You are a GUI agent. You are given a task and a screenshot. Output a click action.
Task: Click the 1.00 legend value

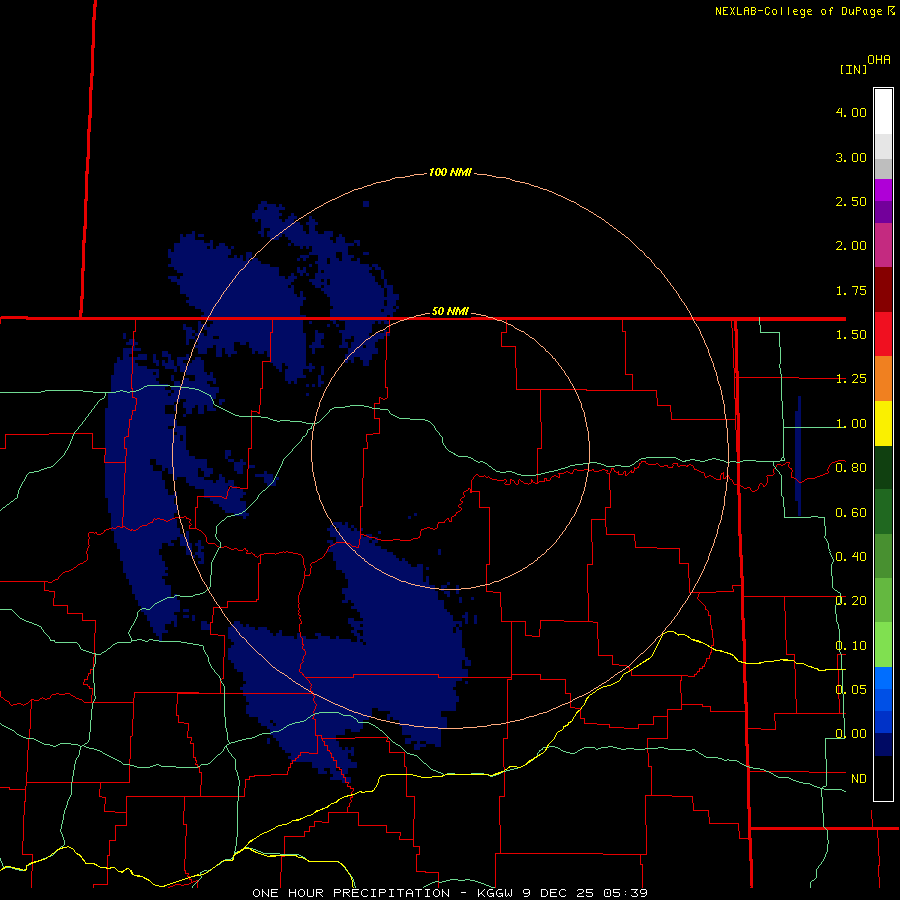coord(851,424)
